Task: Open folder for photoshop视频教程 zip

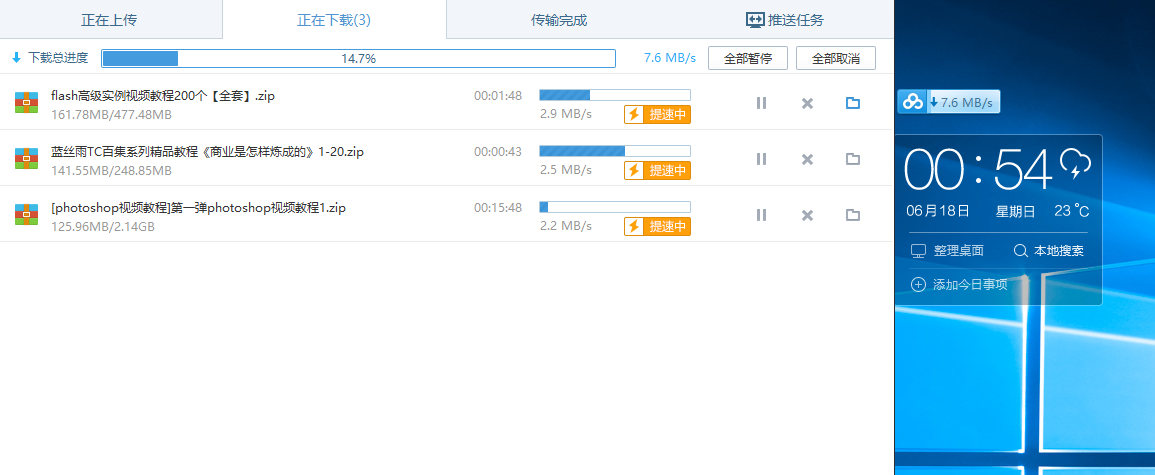Action: 853,215
